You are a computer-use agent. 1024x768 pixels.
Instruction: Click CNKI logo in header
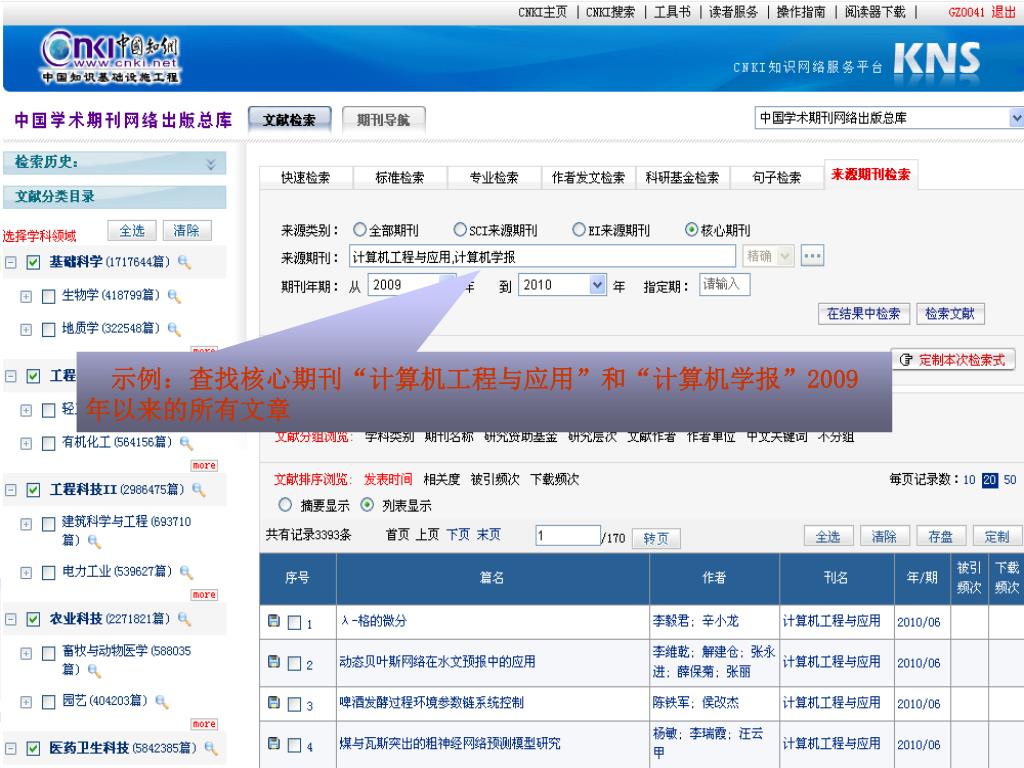(110, 57)
